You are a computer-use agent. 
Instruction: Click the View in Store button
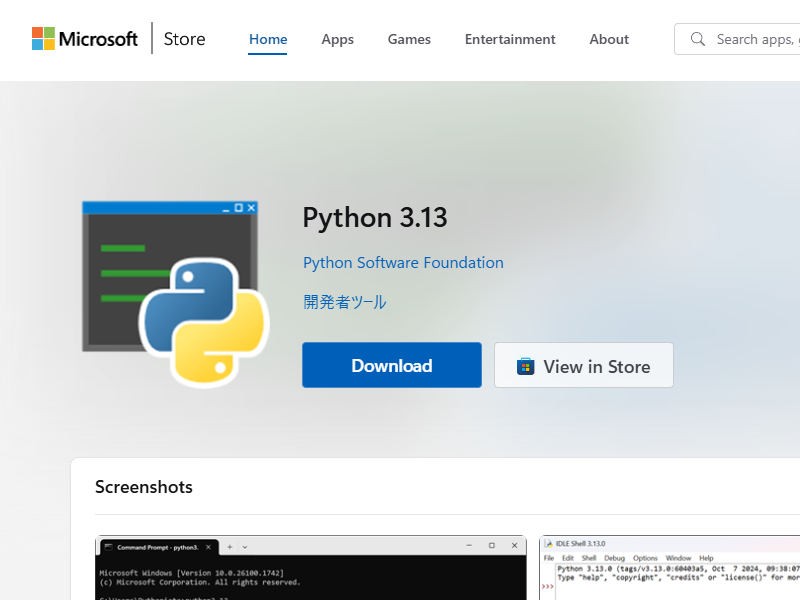[583, 365]
